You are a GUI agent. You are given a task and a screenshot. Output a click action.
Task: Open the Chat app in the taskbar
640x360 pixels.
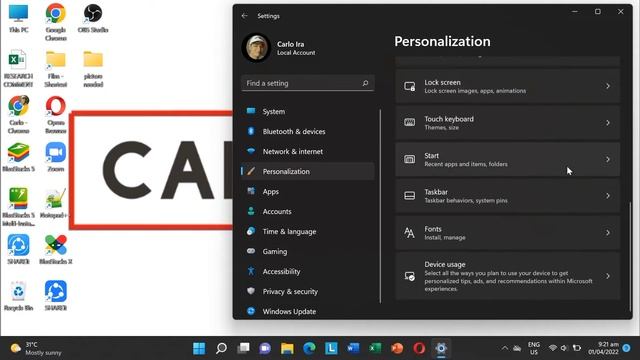(265, 348)
